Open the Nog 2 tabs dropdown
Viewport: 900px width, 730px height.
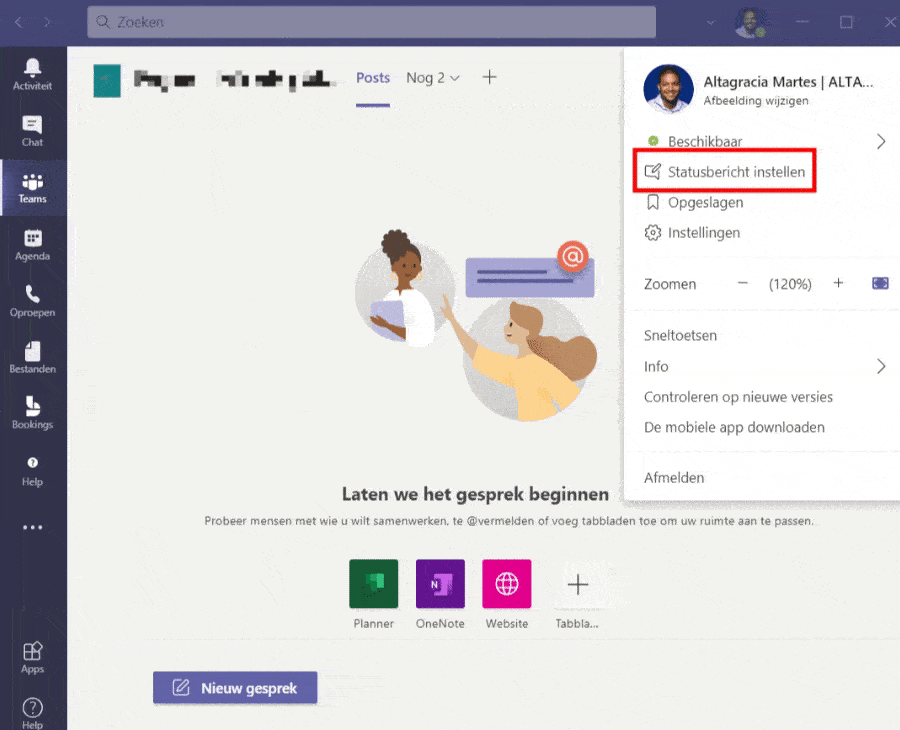coord(433,78)
